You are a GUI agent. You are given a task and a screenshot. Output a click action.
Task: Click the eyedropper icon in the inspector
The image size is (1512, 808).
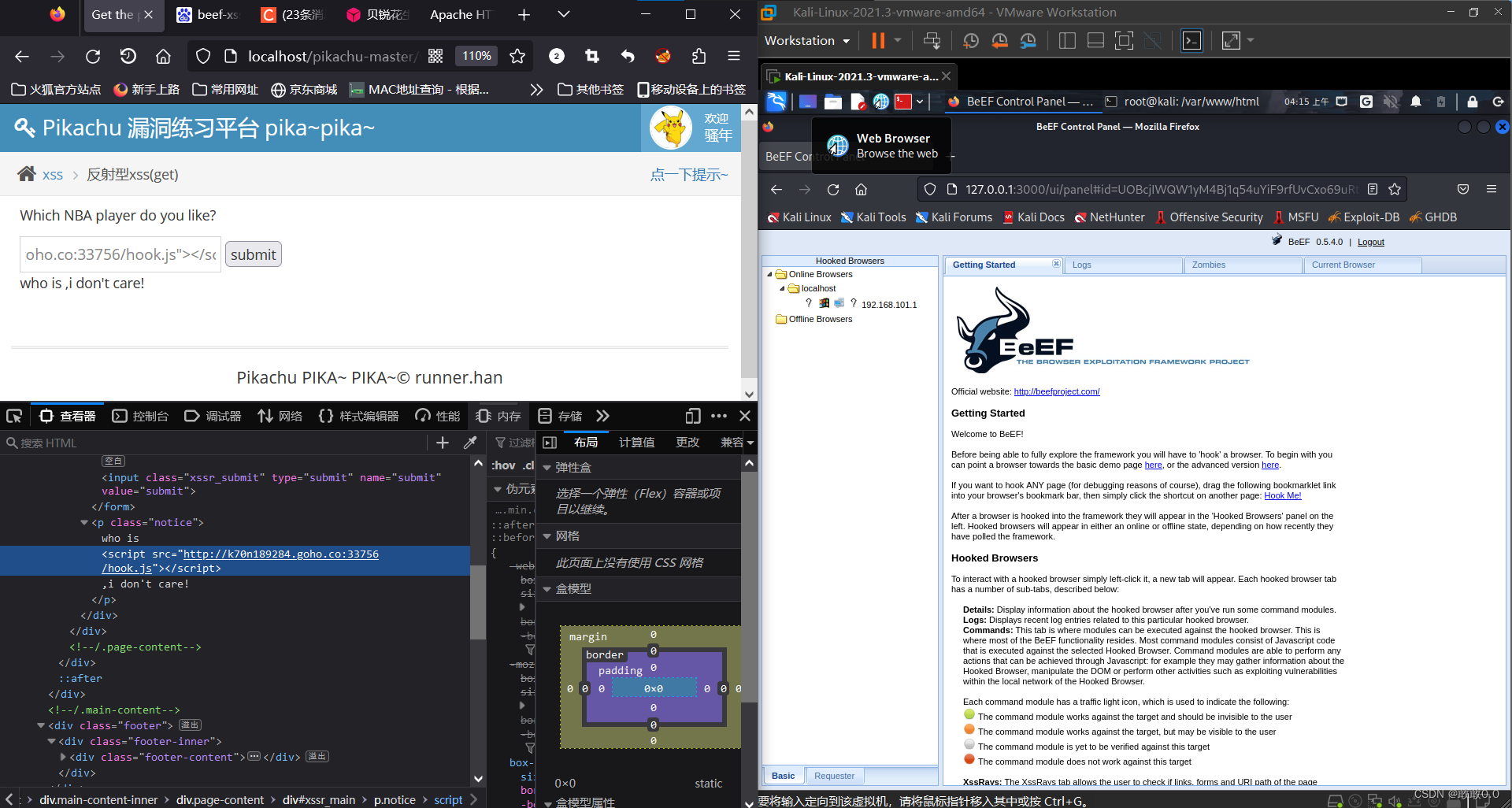pos(470,443)
